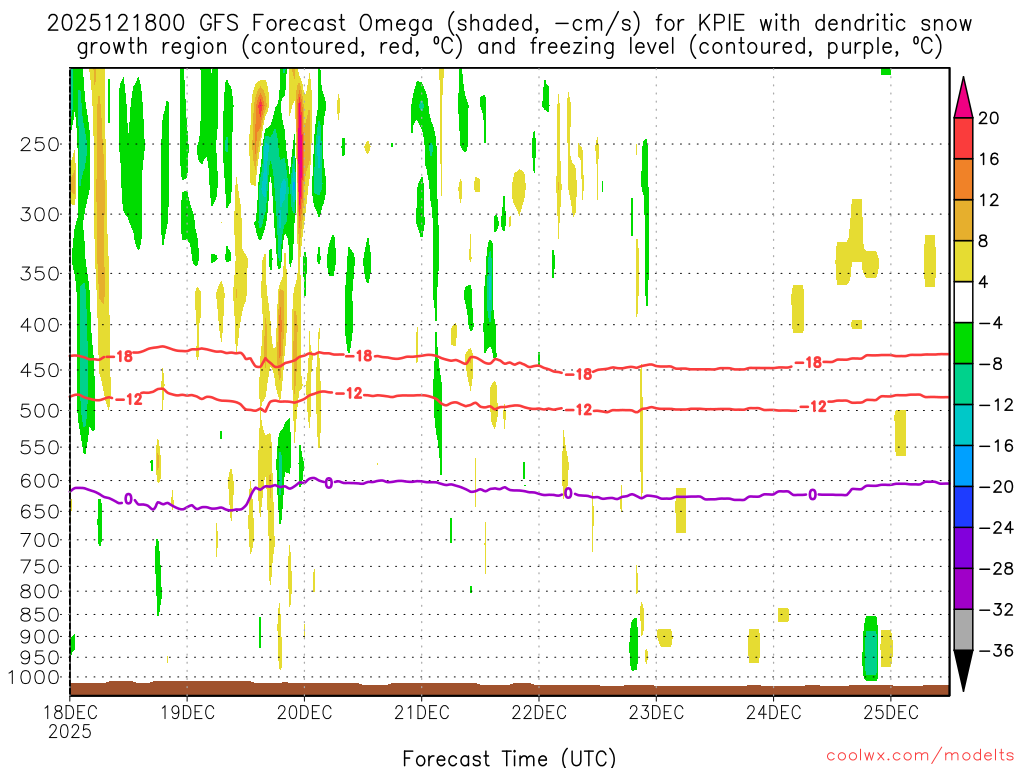Click the -18 contour label nearest 18DEC
The image size is (1024, 768).
[120, 357]
